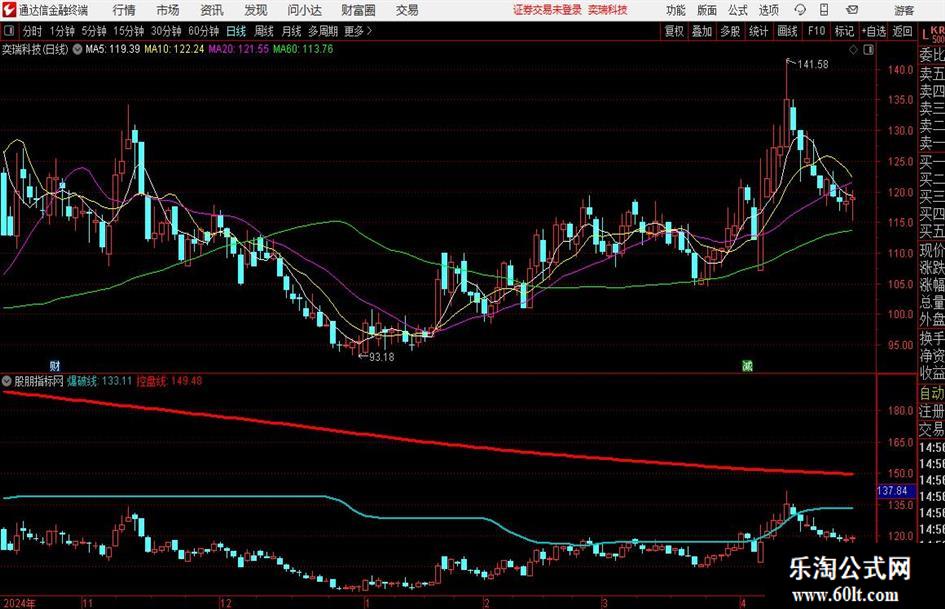Open the 财富圈 menu
The image size is (945, 609).
(x=358, y=10)
